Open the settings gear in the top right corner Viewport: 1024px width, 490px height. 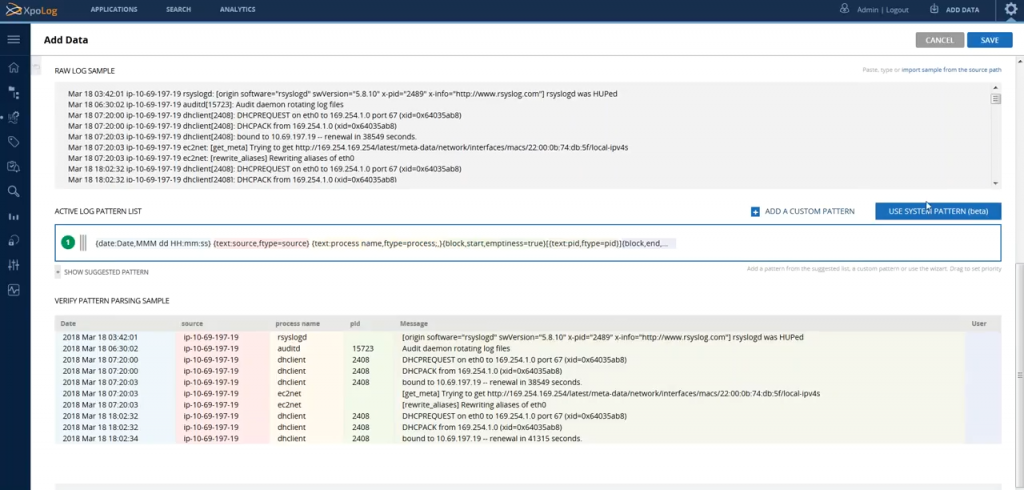click(1010, 10)
